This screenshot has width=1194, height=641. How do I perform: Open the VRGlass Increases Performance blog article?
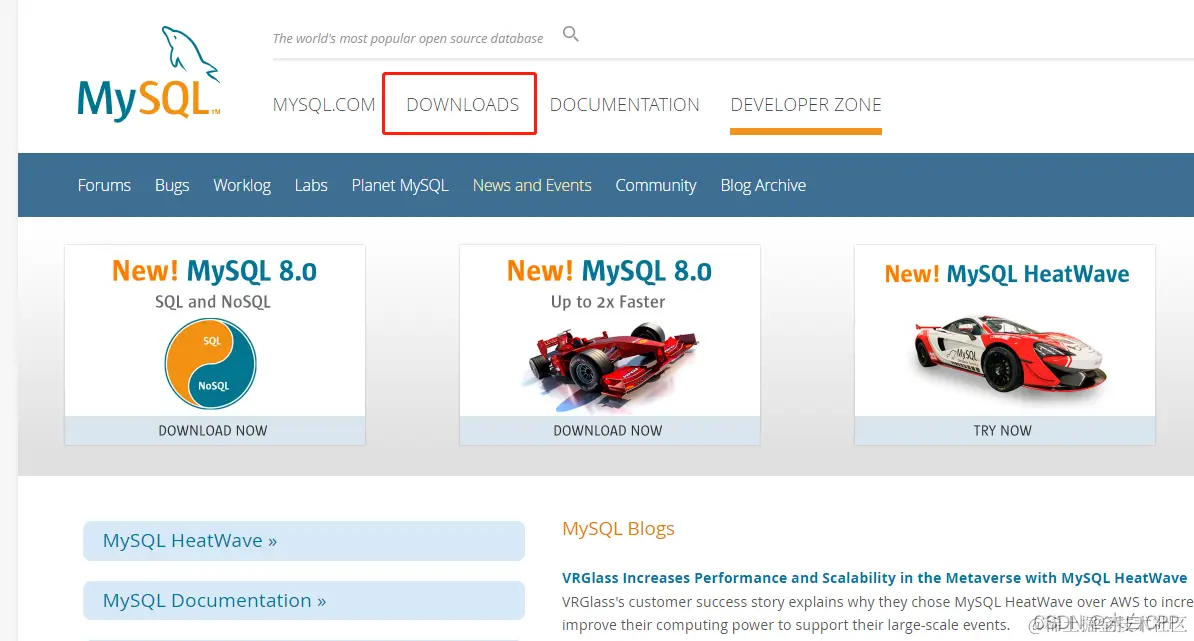pyautogui.click(x=874, y=578)
